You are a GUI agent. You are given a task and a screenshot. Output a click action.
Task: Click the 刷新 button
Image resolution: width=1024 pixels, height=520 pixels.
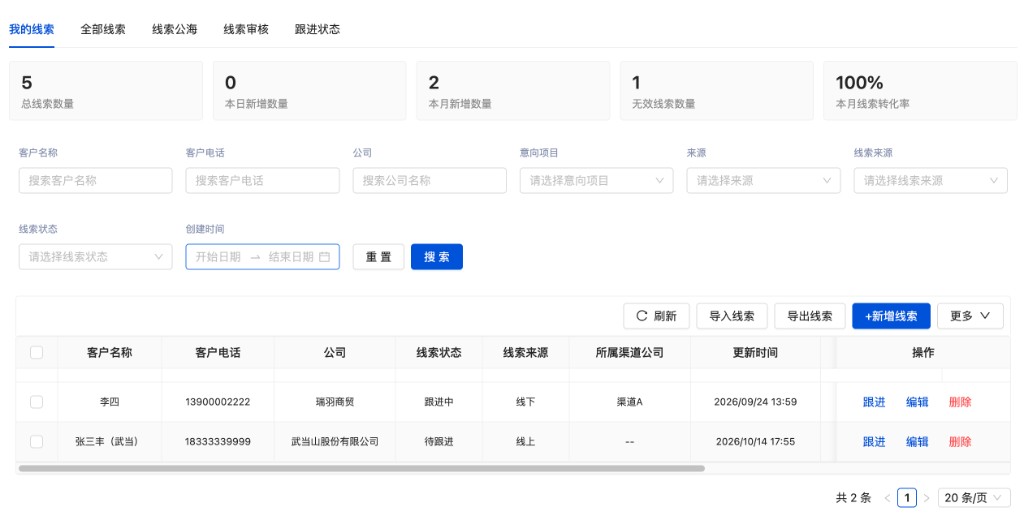(656, 316)
